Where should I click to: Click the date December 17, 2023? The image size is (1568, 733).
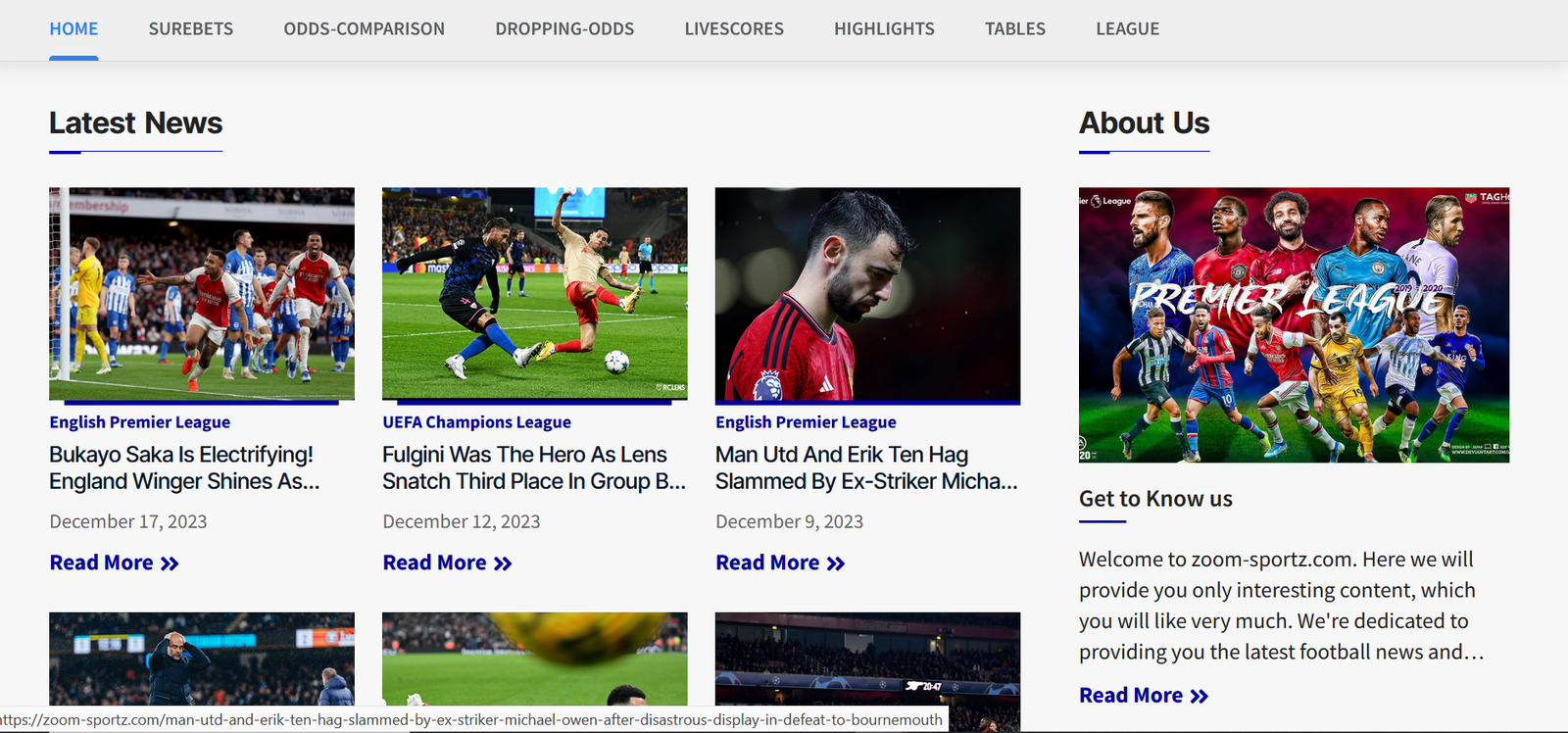point(128,521)
